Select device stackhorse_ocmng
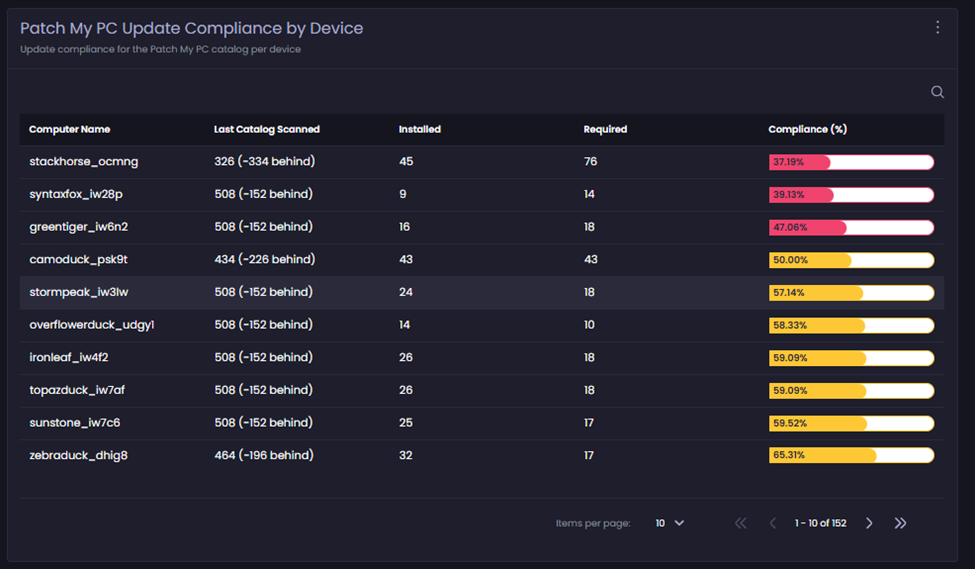Viewport: 975px width, 569px height. point(84,162)
